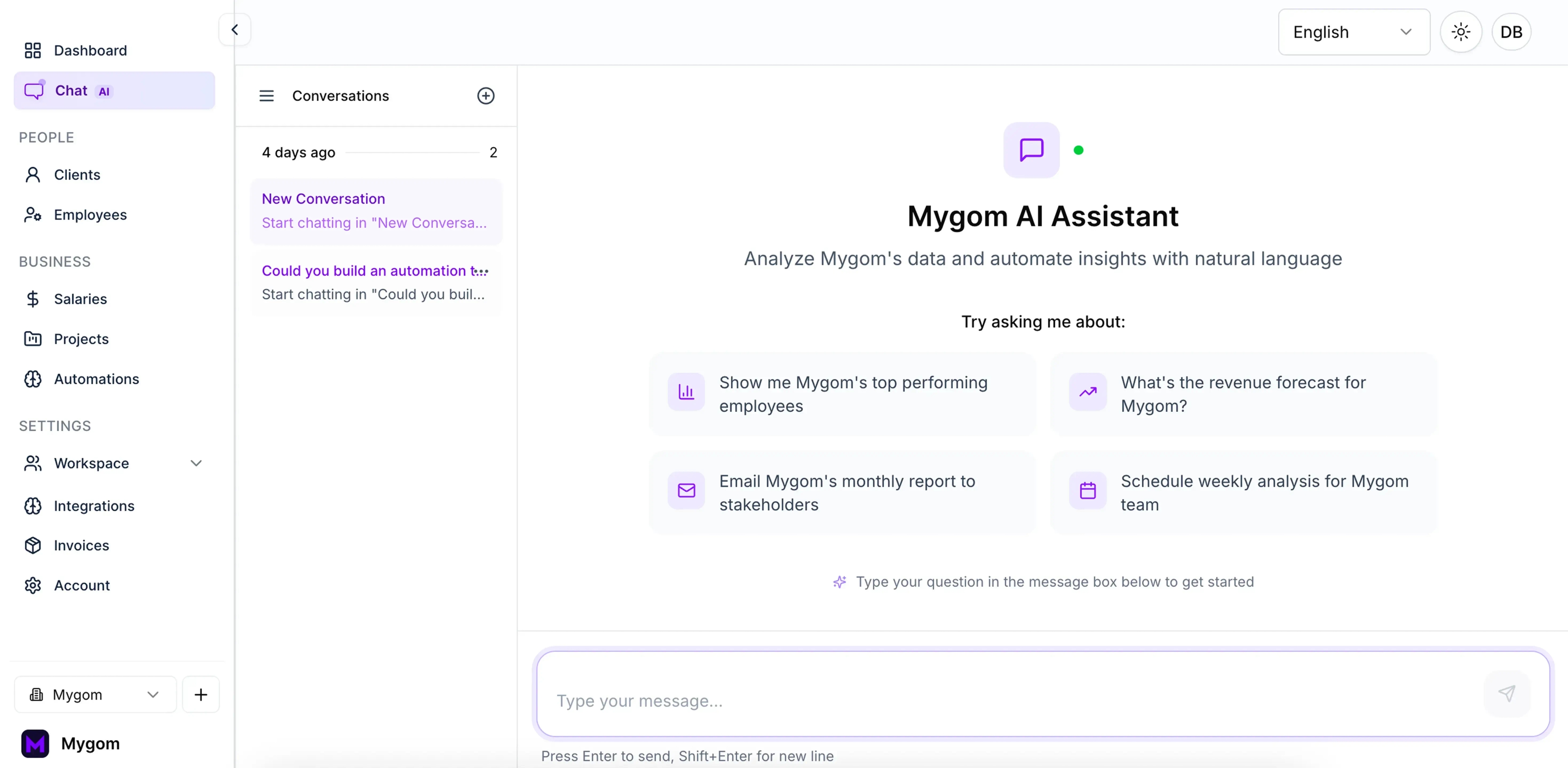Toggle the conversations list menu
The height and width of the screenshot is (768, 1568).
point(266,95)
